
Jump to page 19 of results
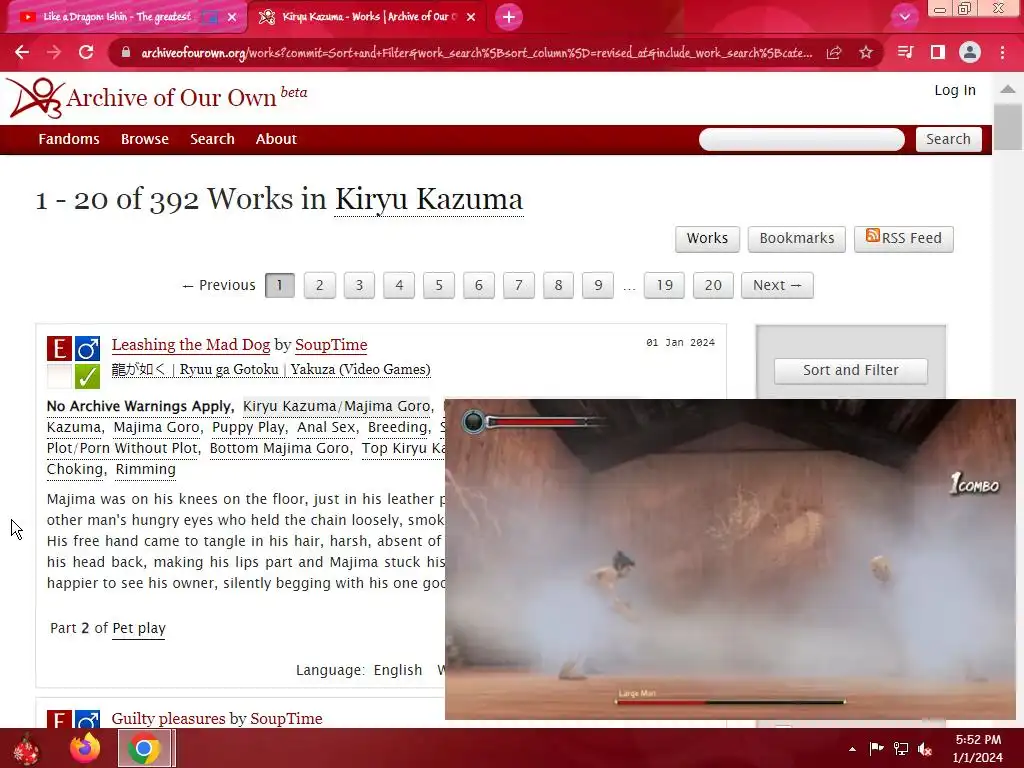point(664,285)
